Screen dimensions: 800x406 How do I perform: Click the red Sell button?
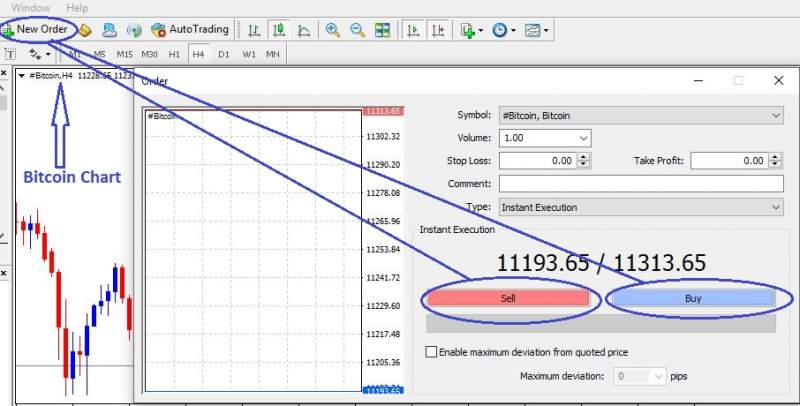508,298
